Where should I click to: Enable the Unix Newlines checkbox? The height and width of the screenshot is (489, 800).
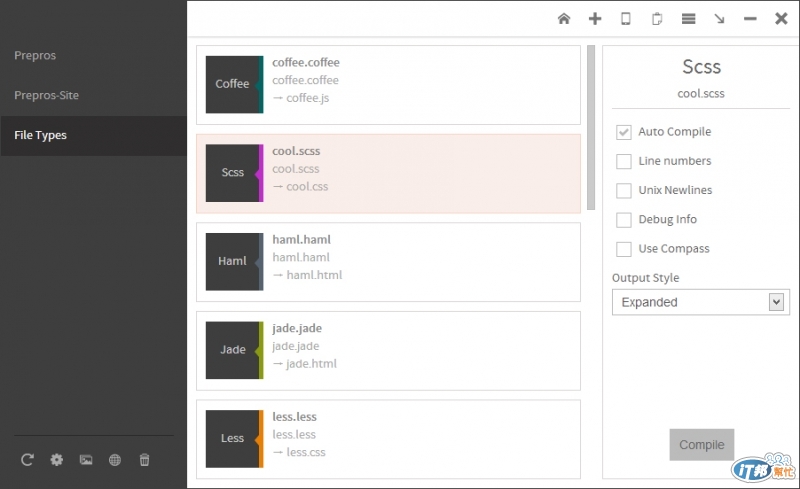[x=623, y=190]
